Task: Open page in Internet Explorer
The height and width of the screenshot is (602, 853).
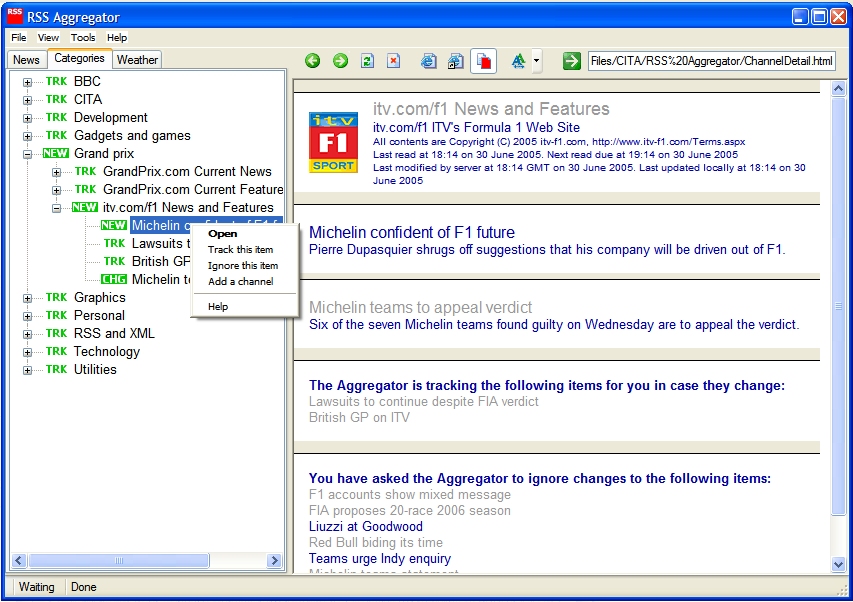Action: pos(428,60)
